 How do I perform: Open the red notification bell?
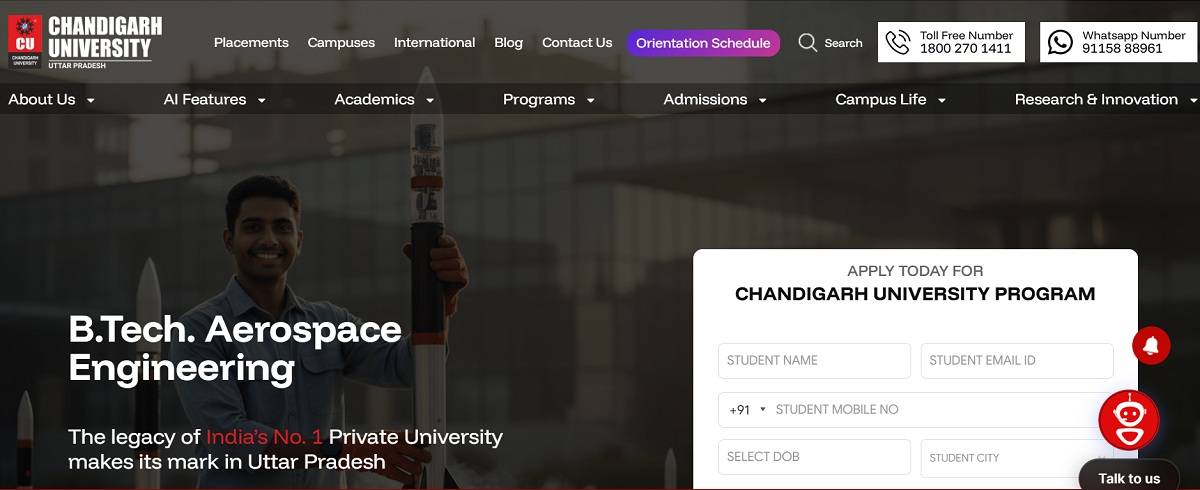[x=1151, y=345]
